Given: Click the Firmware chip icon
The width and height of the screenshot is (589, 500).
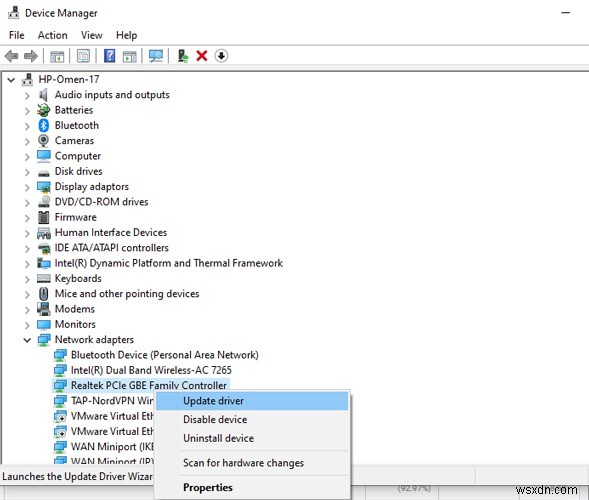Looking at the screenshot, I should coord(44,217).
